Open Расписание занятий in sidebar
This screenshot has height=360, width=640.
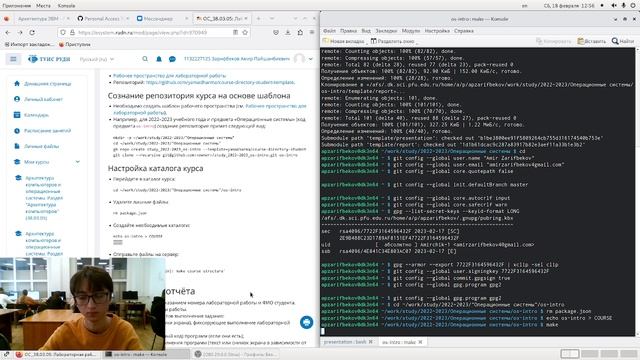47,131
